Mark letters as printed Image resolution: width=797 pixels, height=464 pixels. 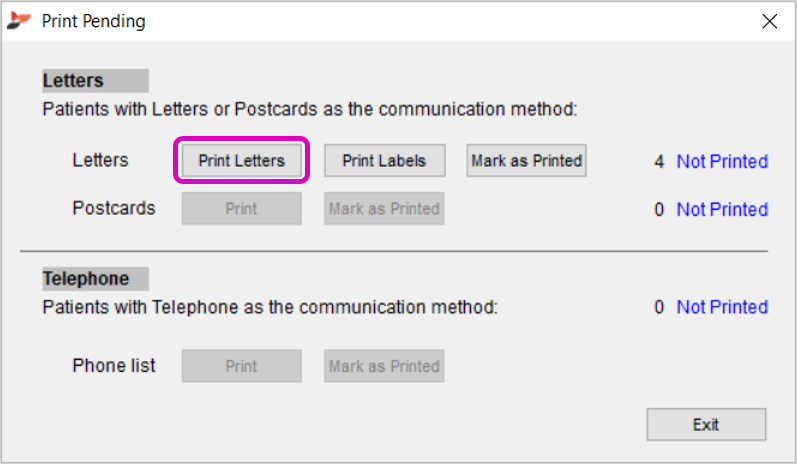tap(527, 161)
